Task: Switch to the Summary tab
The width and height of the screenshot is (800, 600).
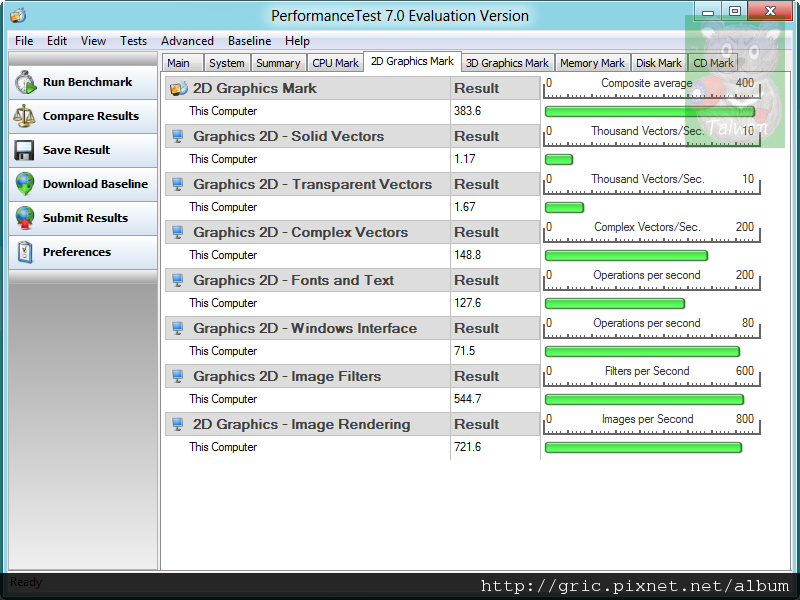Action: click(278, 63)
